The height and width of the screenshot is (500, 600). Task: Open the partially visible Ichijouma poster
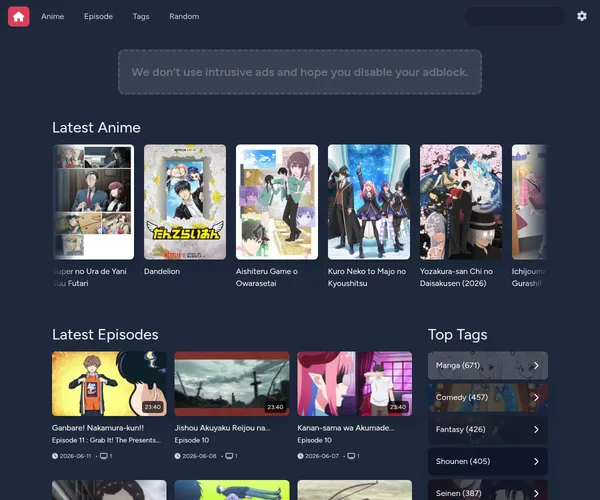pyautogui.click(x=530, y=202)
